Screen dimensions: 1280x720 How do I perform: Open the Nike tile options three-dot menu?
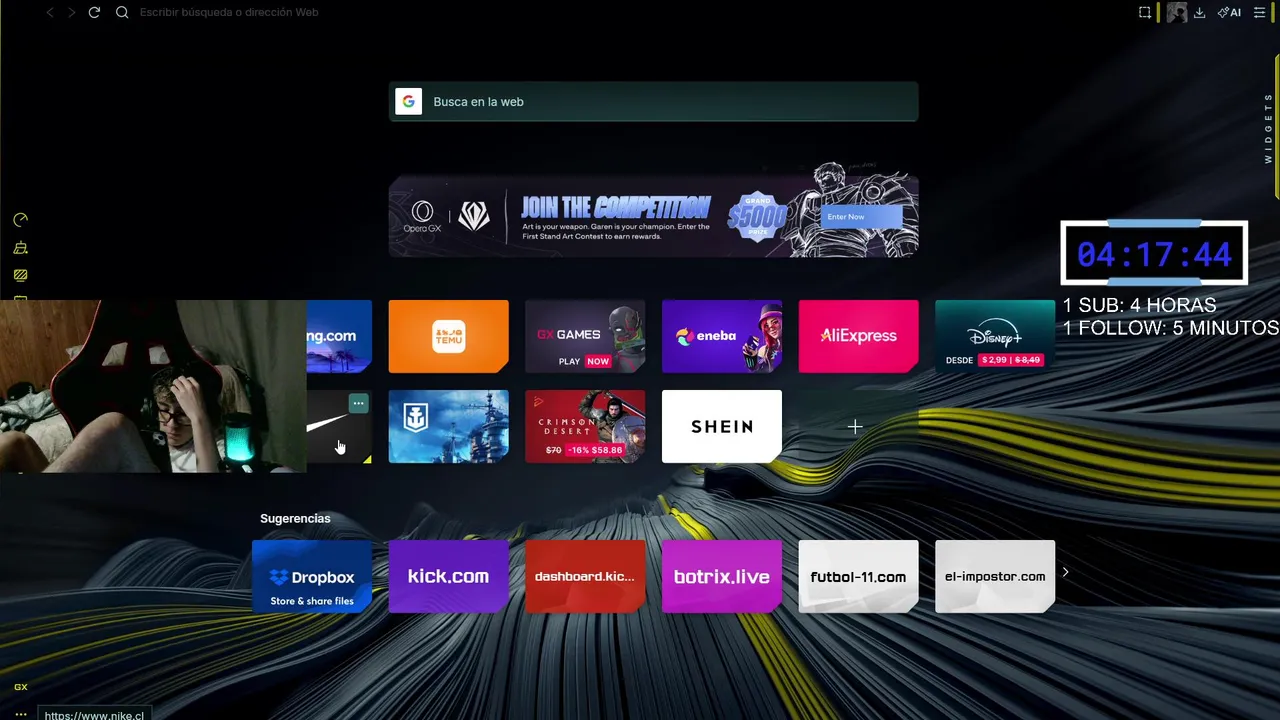(358, 403)
